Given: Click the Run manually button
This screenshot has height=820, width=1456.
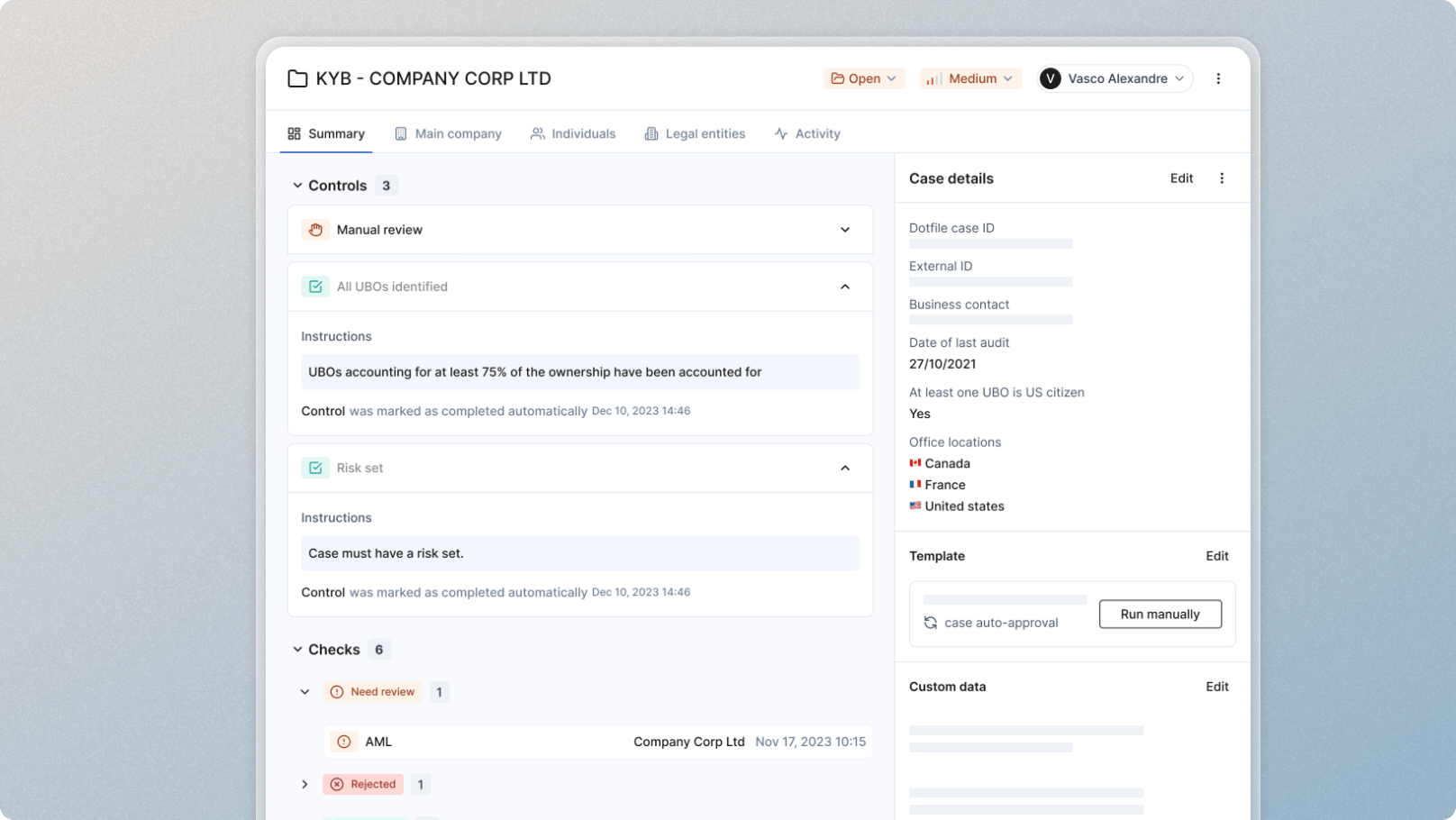Looking at the screenshot, I should click(1160, 615).
